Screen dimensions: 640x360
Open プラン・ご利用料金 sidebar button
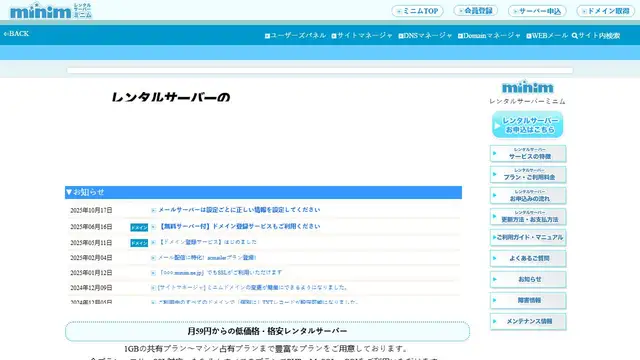[x=528, y=175]
